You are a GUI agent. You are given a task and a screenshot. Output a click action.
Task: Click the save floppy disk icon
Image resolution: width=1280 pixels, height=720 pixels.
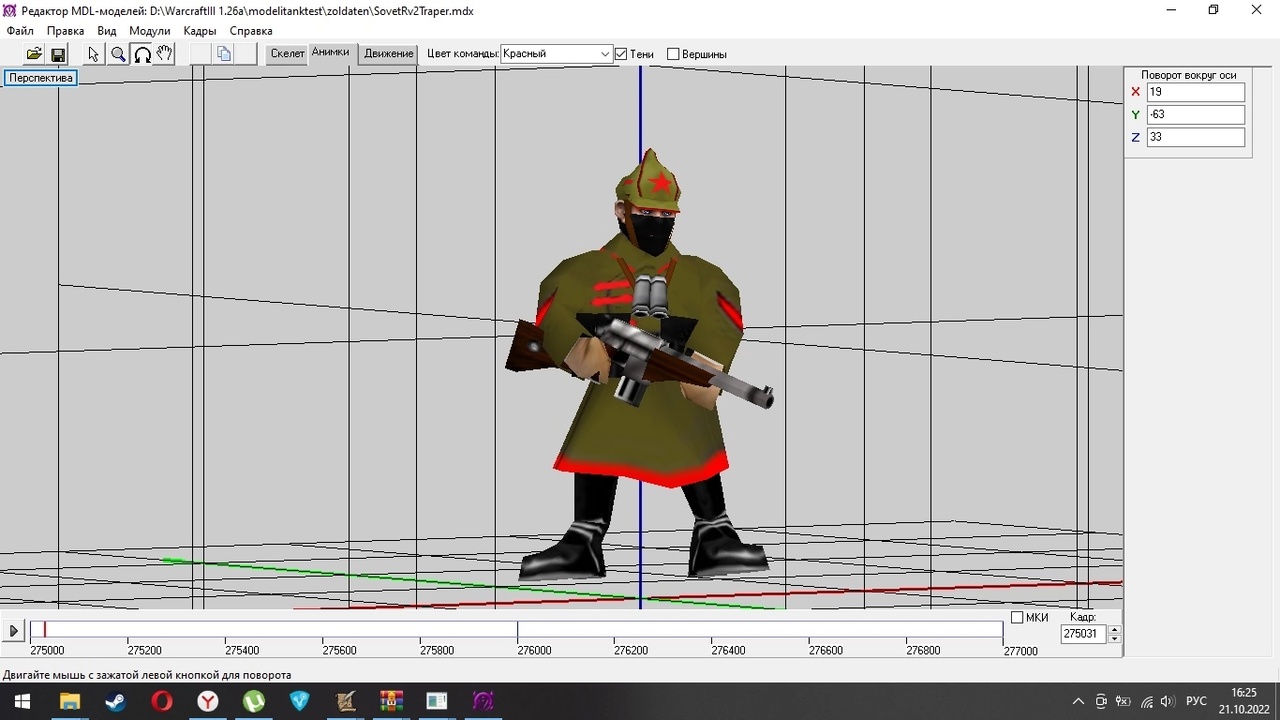pos(58,54)
